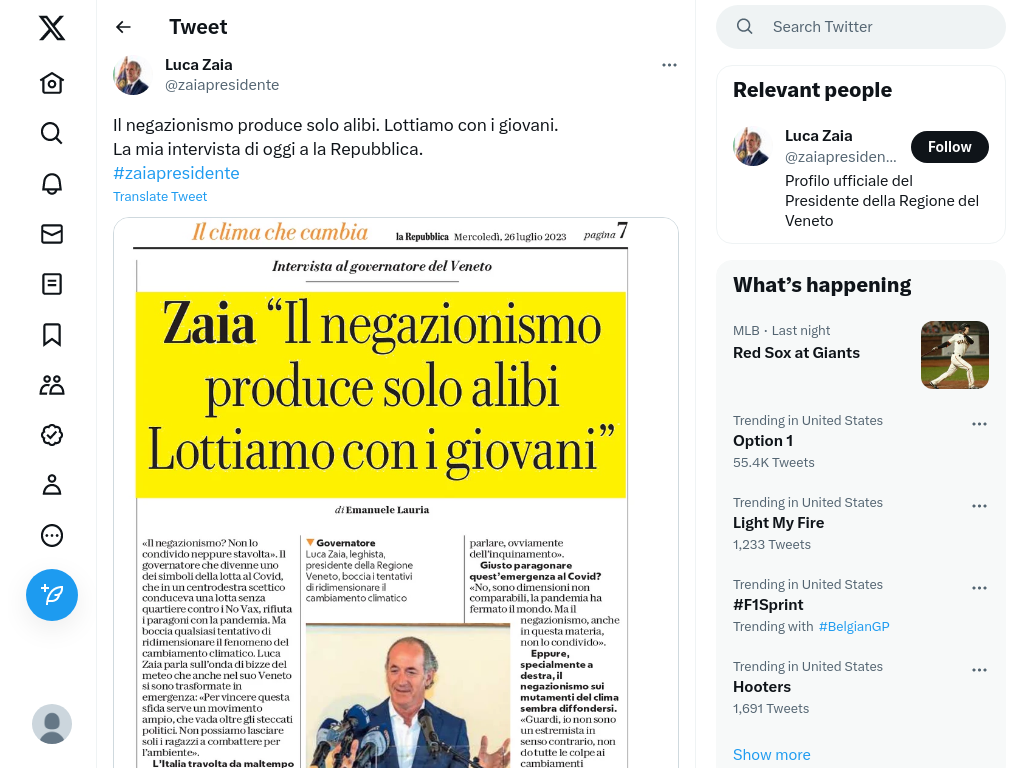Image resolution: width=1024 pixels, height=768 pixels.
Task: Open Messages envelope icon
Action: (x=52, y=234)
